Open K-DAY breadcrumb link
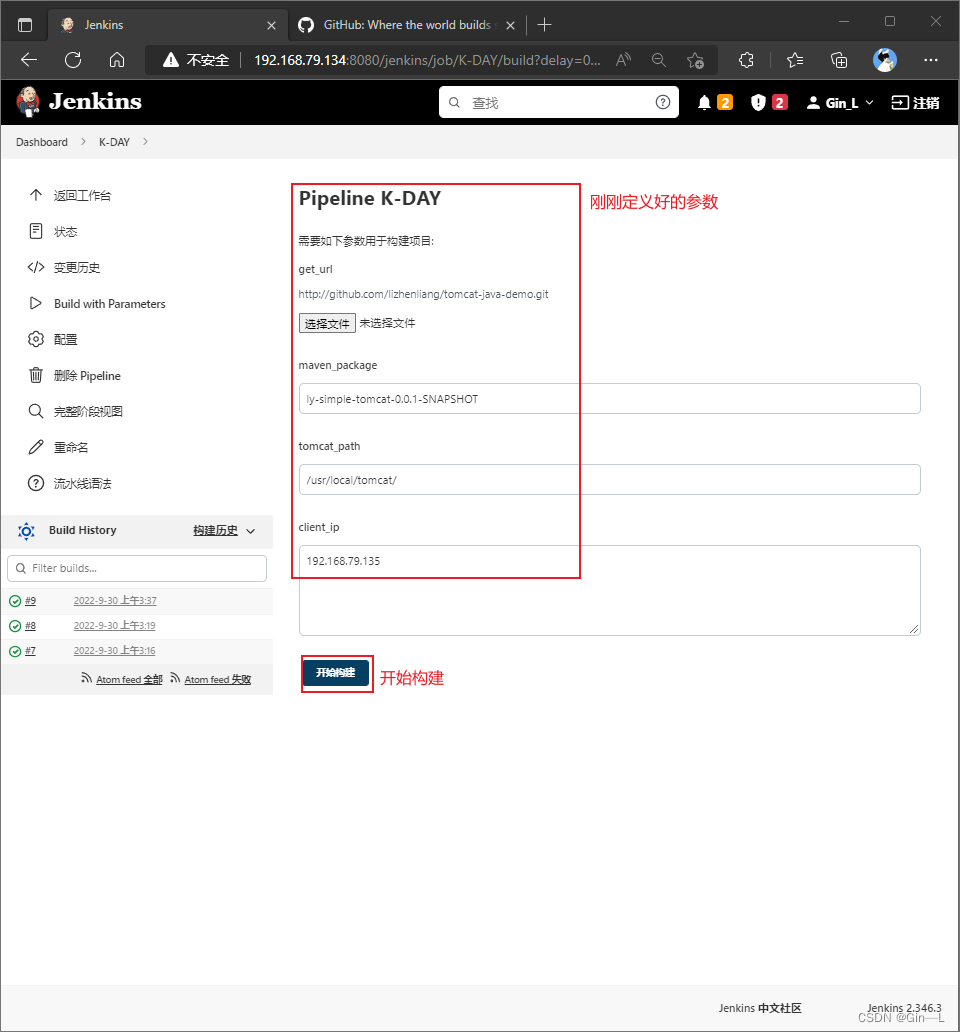The image size is (960, 1032). [x=114, y=142]
